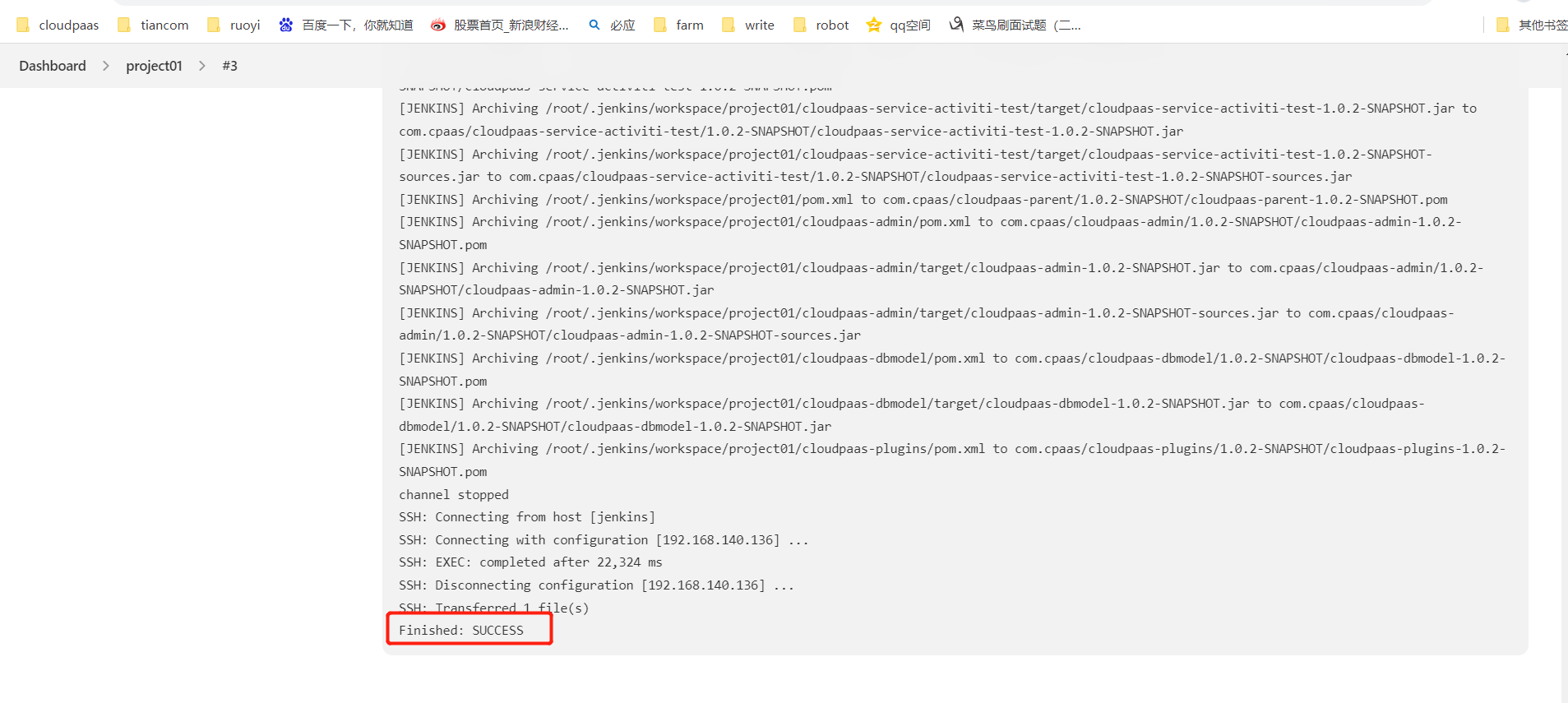
Task: Click the cloudpaas-admin-1.0.2-SNAPSHOT-sources.jar archiving line
Action: coord(927,325)
